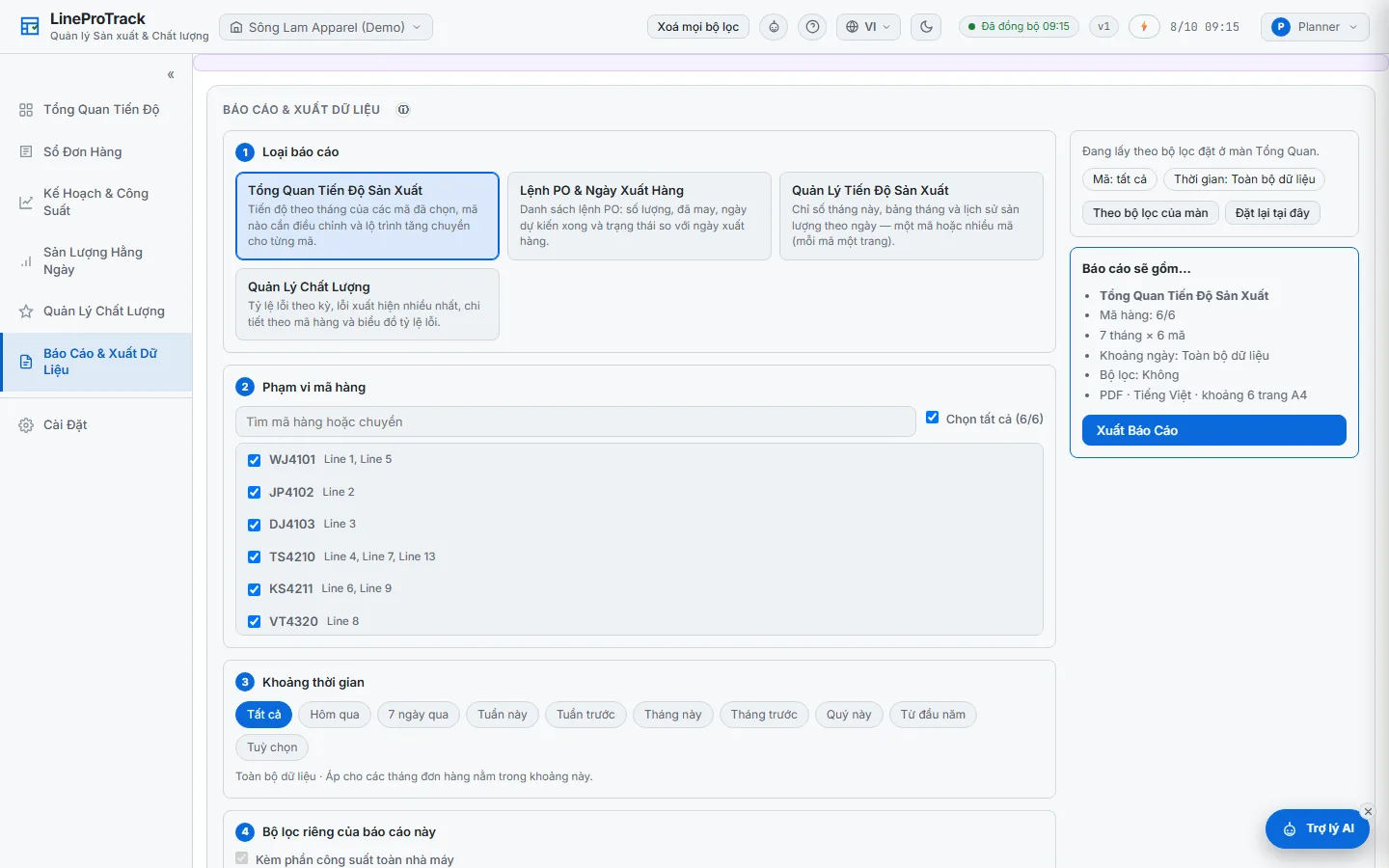Click the robot assistant icon in the top bar
This screenshot has width=1389, height=868.
tap(774, 27)
